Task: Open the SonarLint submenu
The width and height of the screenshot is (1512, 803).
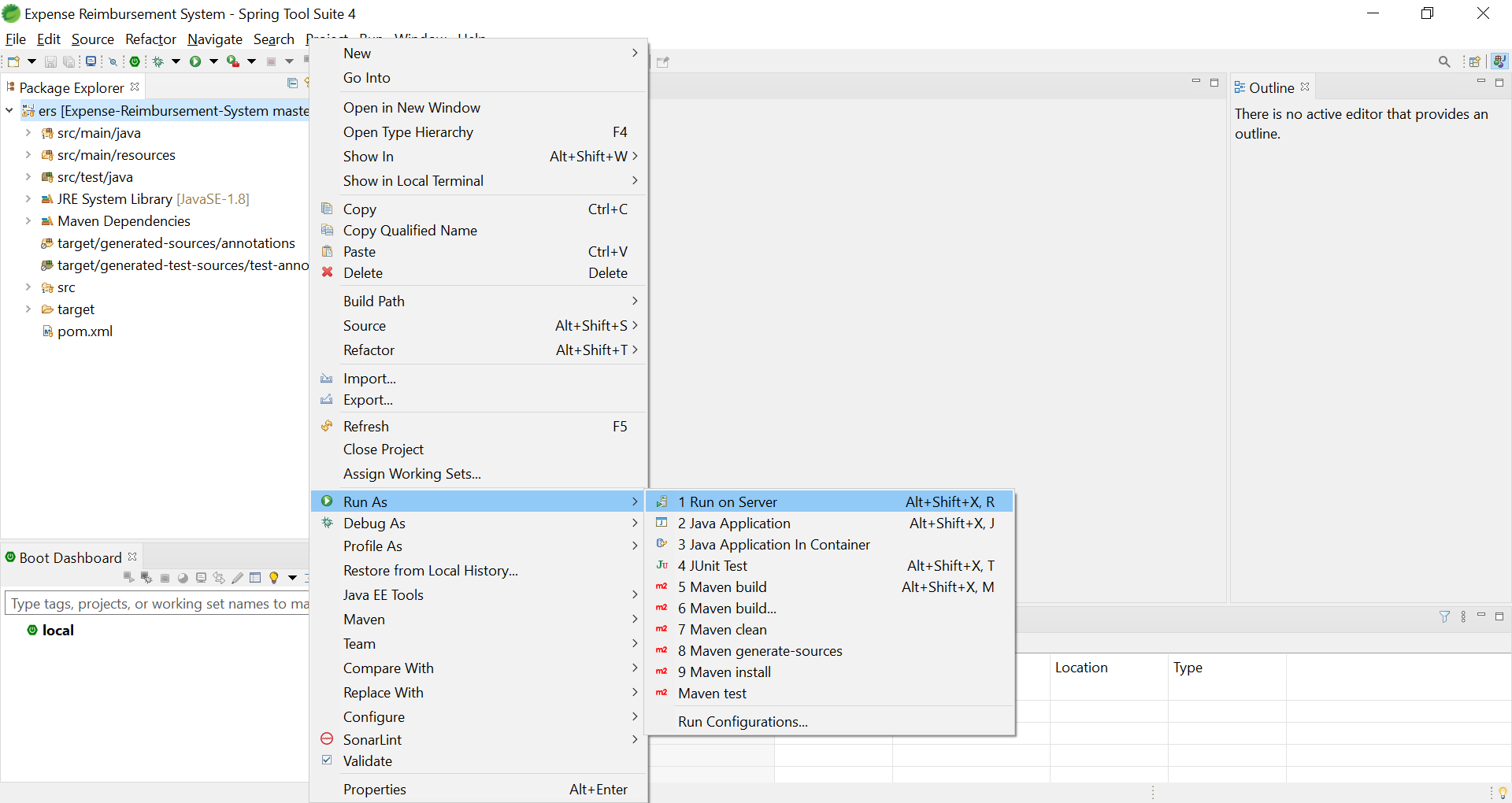Action: 479,739
